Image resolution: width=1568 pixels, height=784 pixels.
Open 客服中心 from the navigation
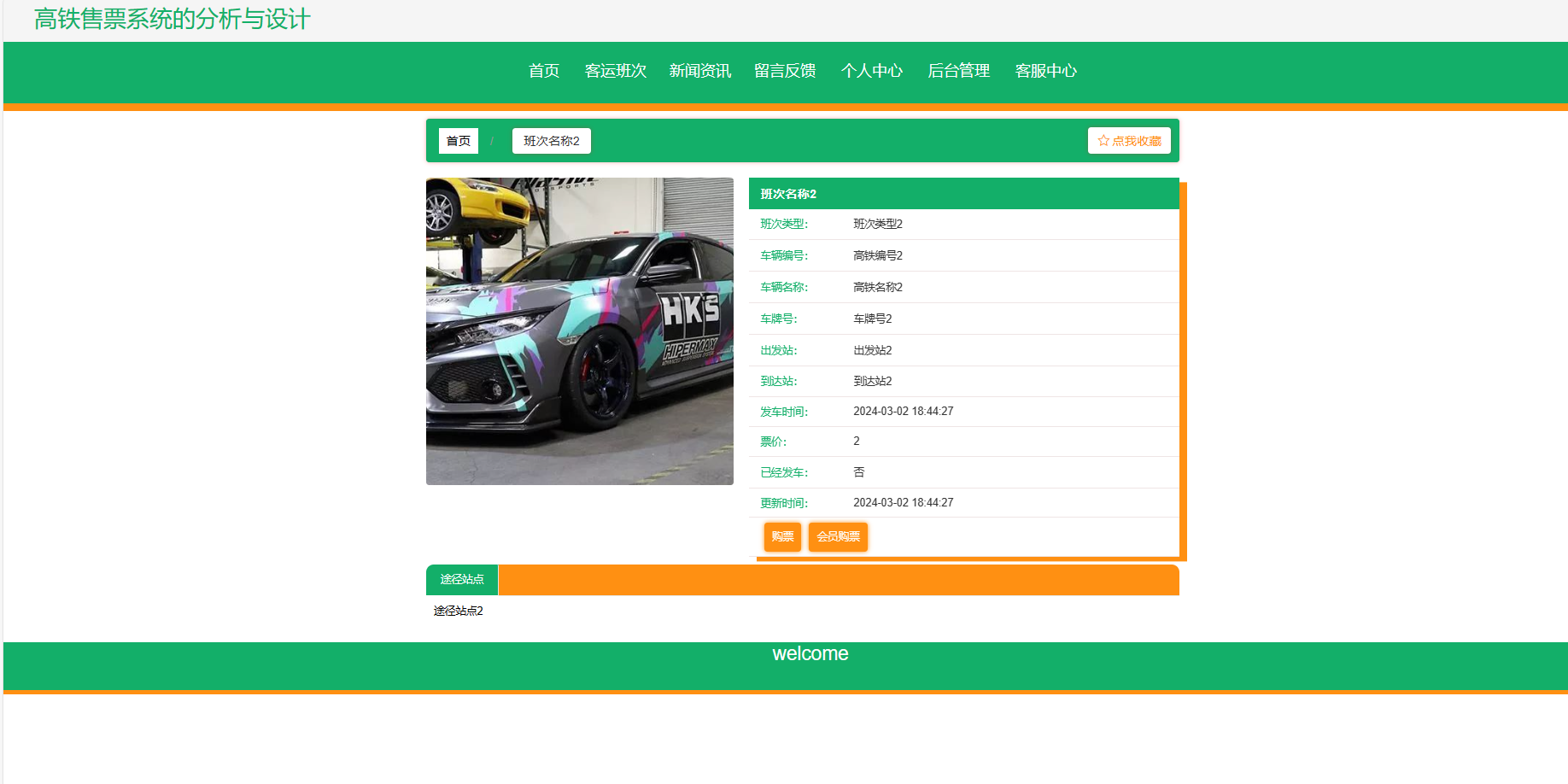point(1046,71)
